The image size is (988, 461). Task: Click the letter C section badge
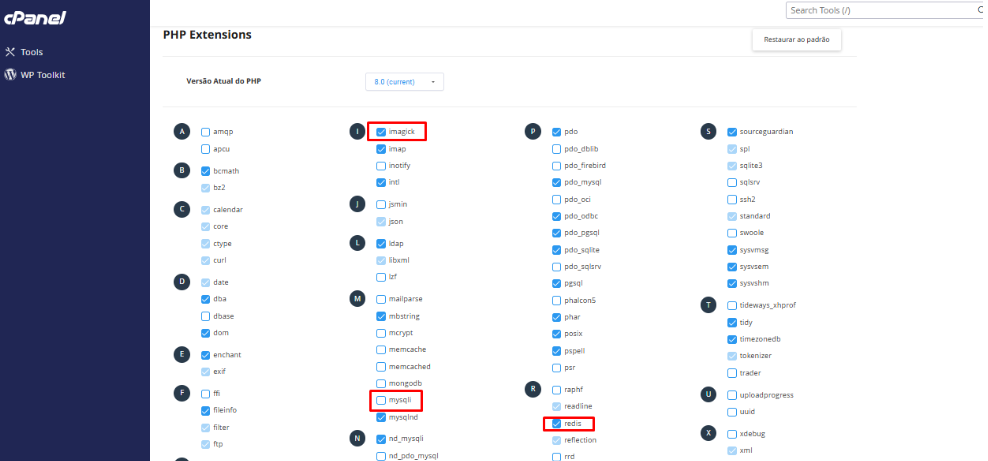[x=181, y=210]
